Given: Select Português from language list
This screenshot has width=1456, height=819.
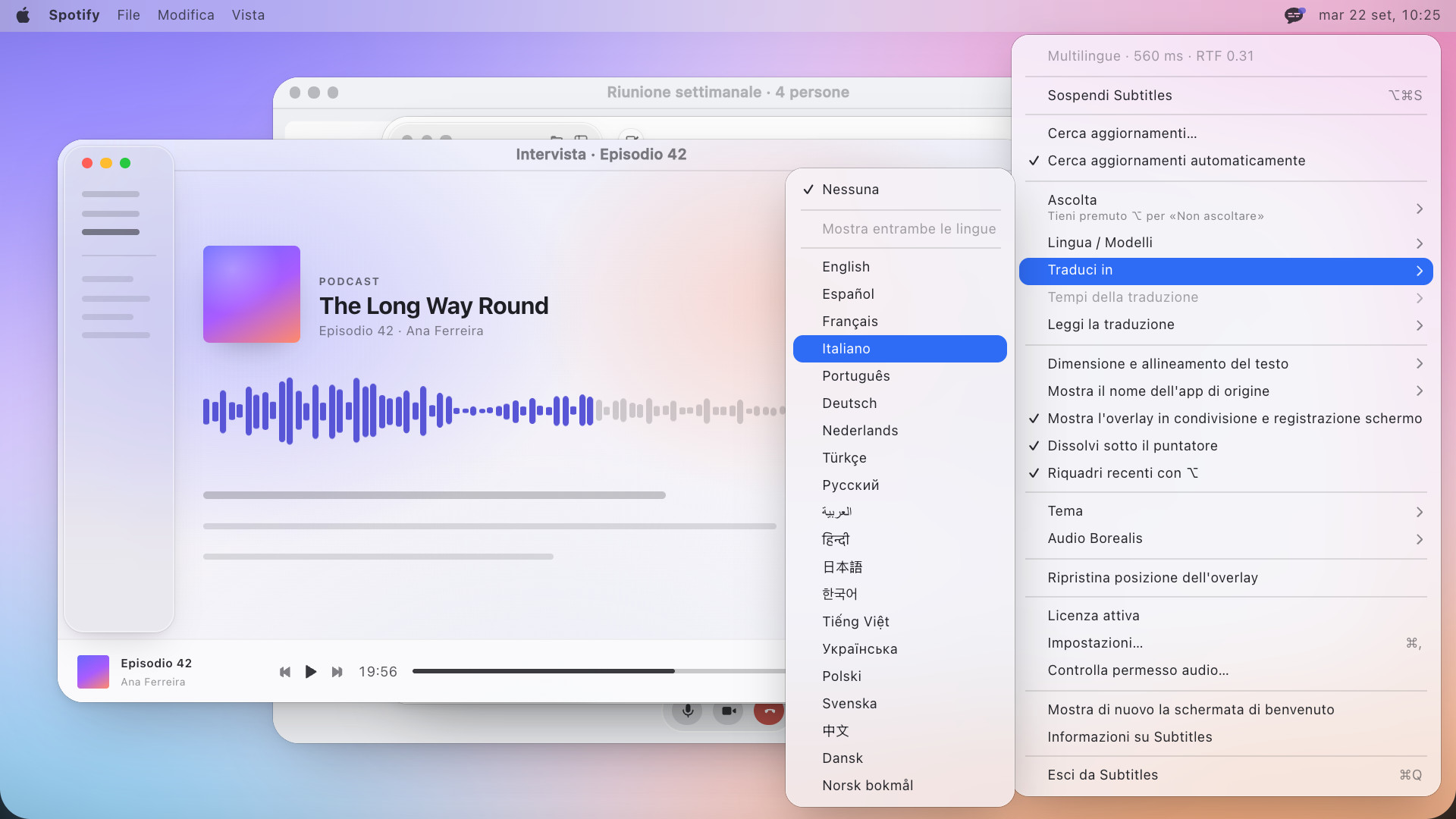Looking at the screenshot, I should 899,376.
